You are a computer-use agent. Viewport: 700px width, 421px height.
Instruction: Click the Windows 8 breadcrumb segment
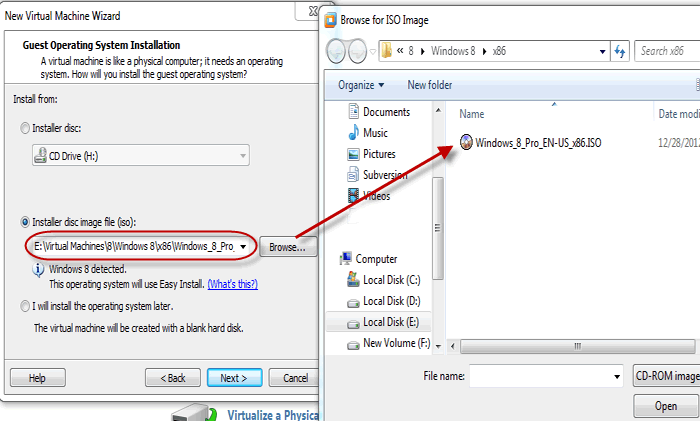click(453, 51)
